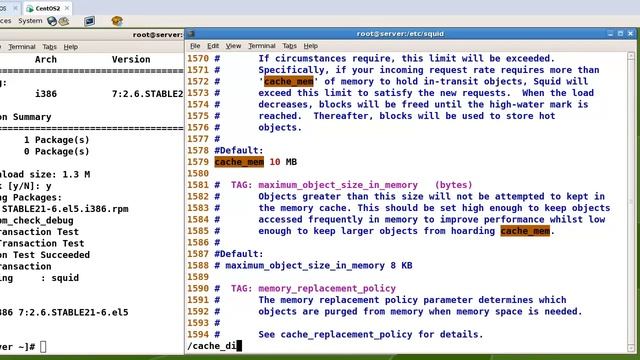Viewport: 640px width, 360px height.
Task: Launch terminal from the panel icon
Action: tap(89, 21)
